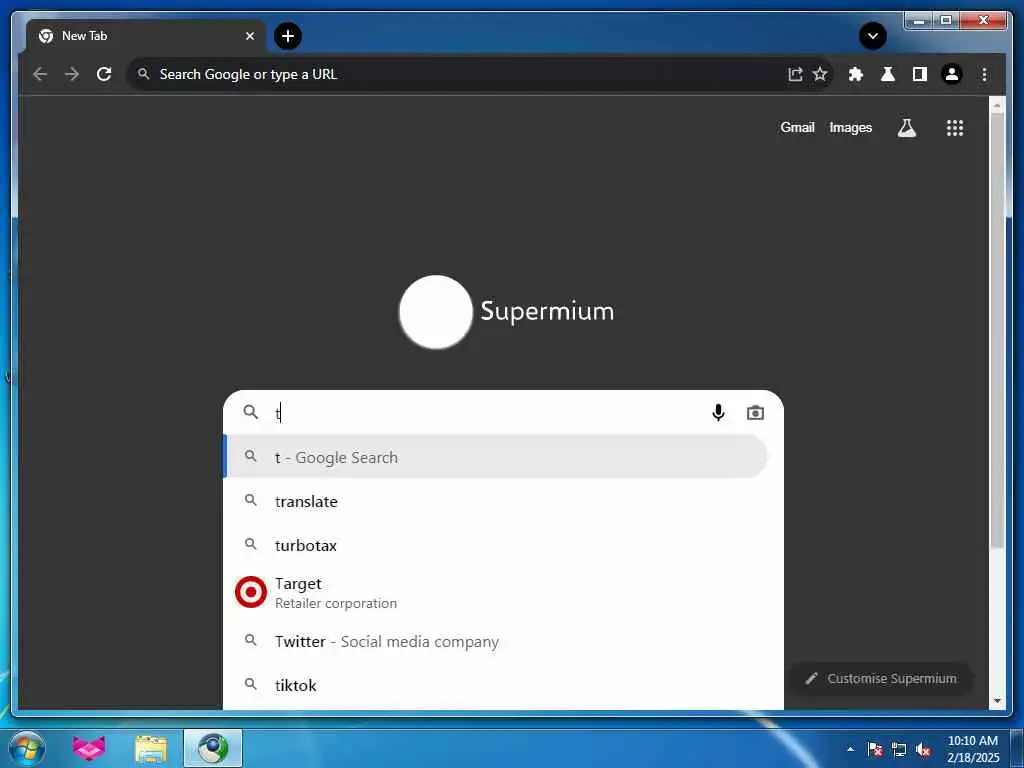Choose the Twitter Social media company suggestion

click(503, 641)
